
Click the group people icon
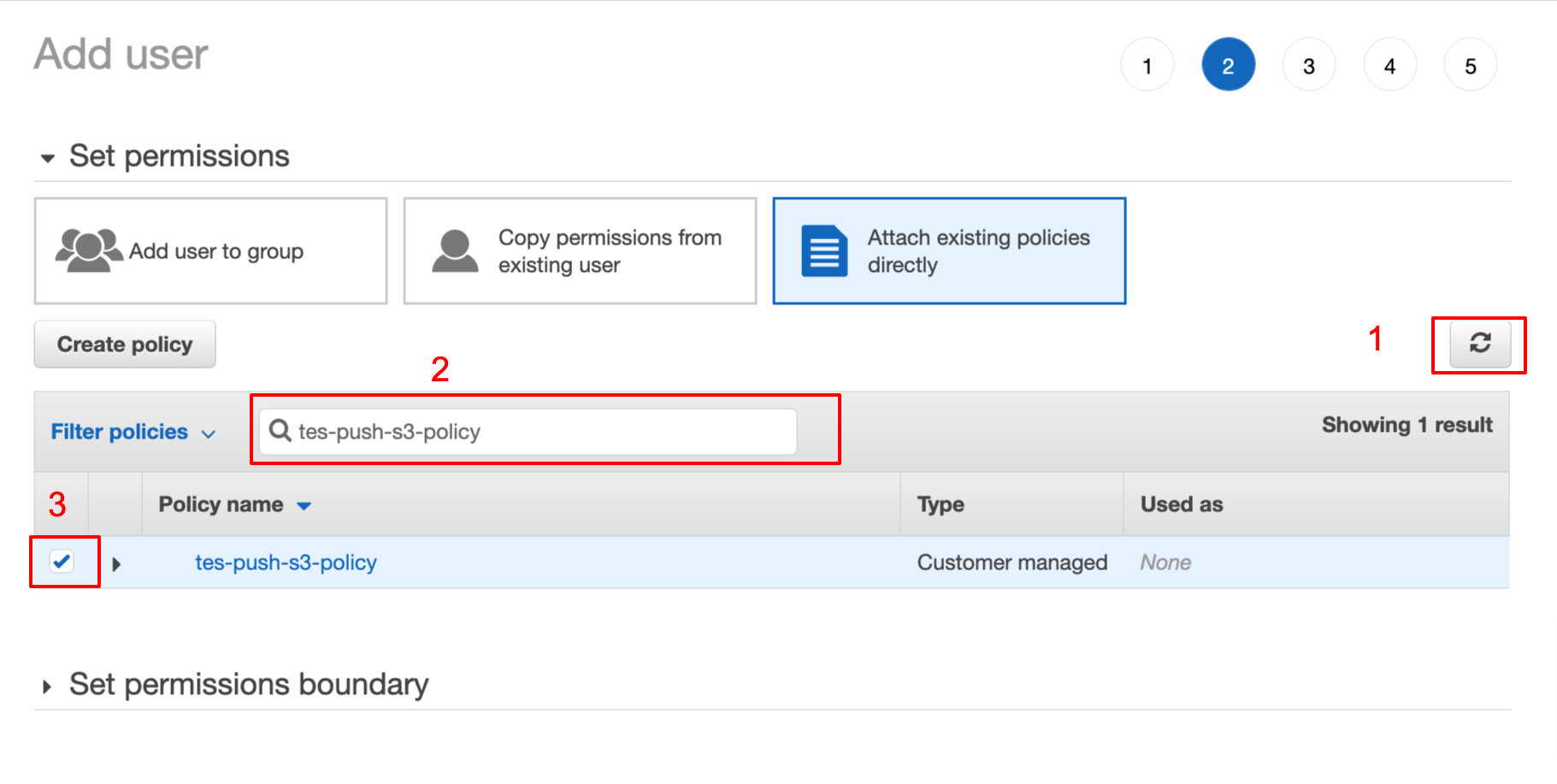tap(88, 251)
